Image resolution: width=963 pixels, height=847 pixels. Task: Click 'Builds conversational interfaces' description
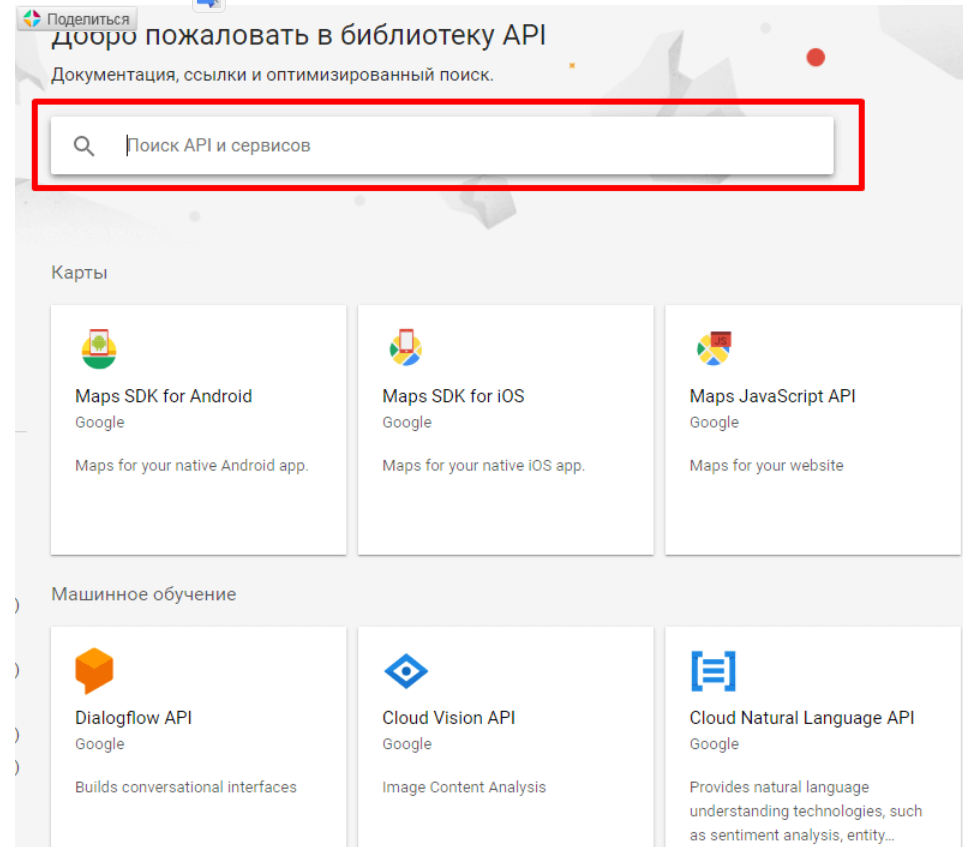[x=185, y=787]
